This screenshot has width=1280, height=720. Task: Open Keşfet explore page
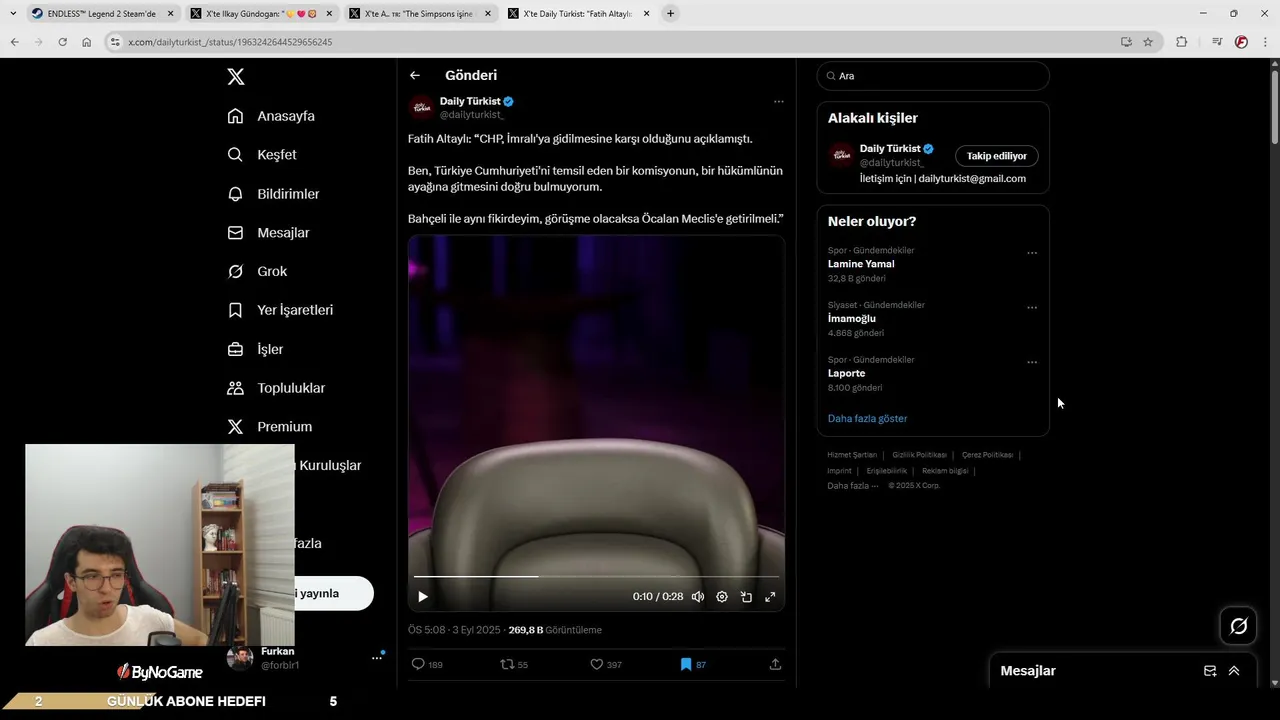click(262, 155)
